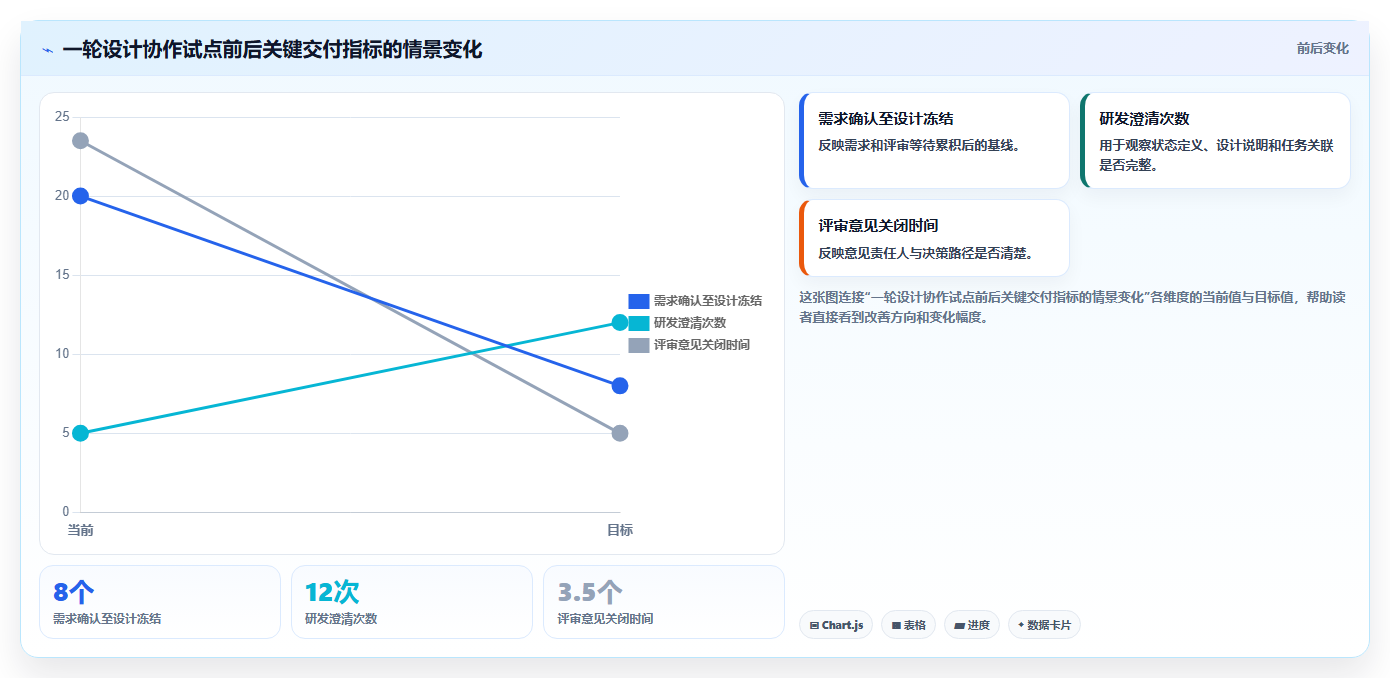Click the Chart.js tag chip
The height and width of the screenshot is (678, 1390).
[x=836, y=625]
